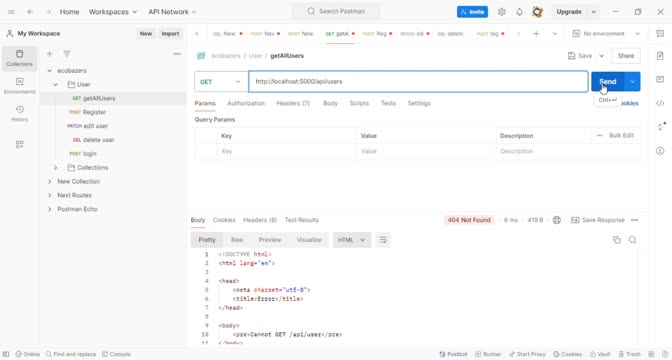Click the Search Postman box
Screen dimensions: 672x360
click(336, 12)
